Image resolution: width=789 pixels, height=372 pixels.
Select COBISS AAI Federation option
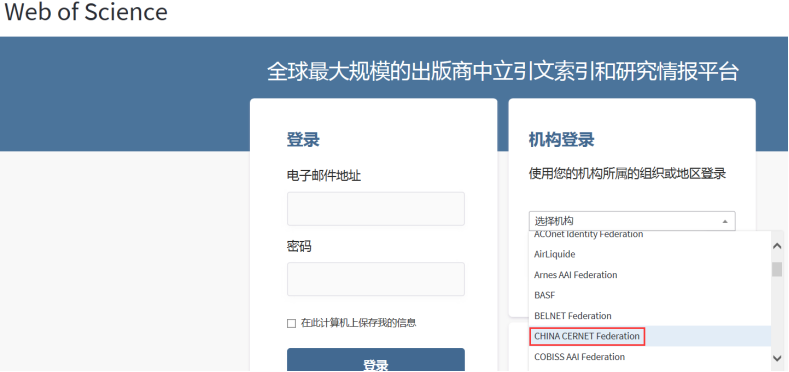point(649,357)
